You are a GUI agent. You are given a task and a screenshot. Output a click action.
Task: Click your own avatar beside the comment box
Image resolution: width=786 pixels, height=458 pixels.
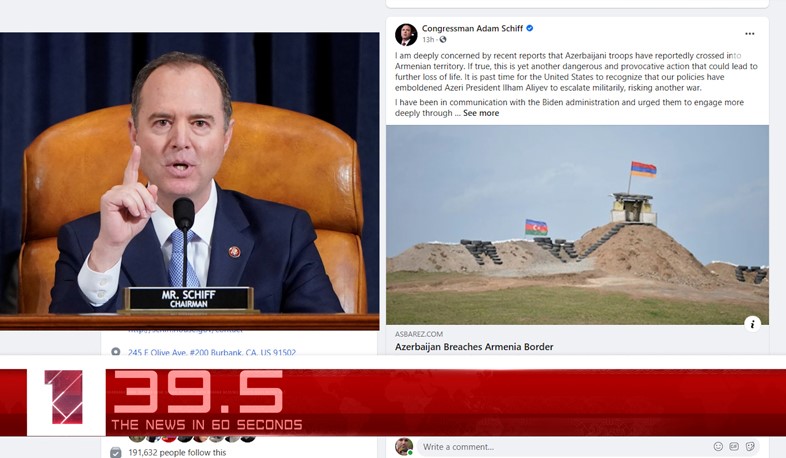click(x=404, y=446)
